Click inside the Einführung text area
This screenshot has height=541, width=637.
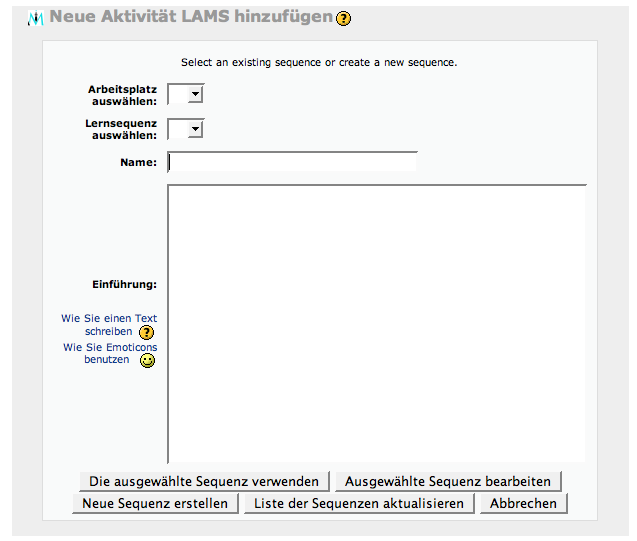[376, 323]
